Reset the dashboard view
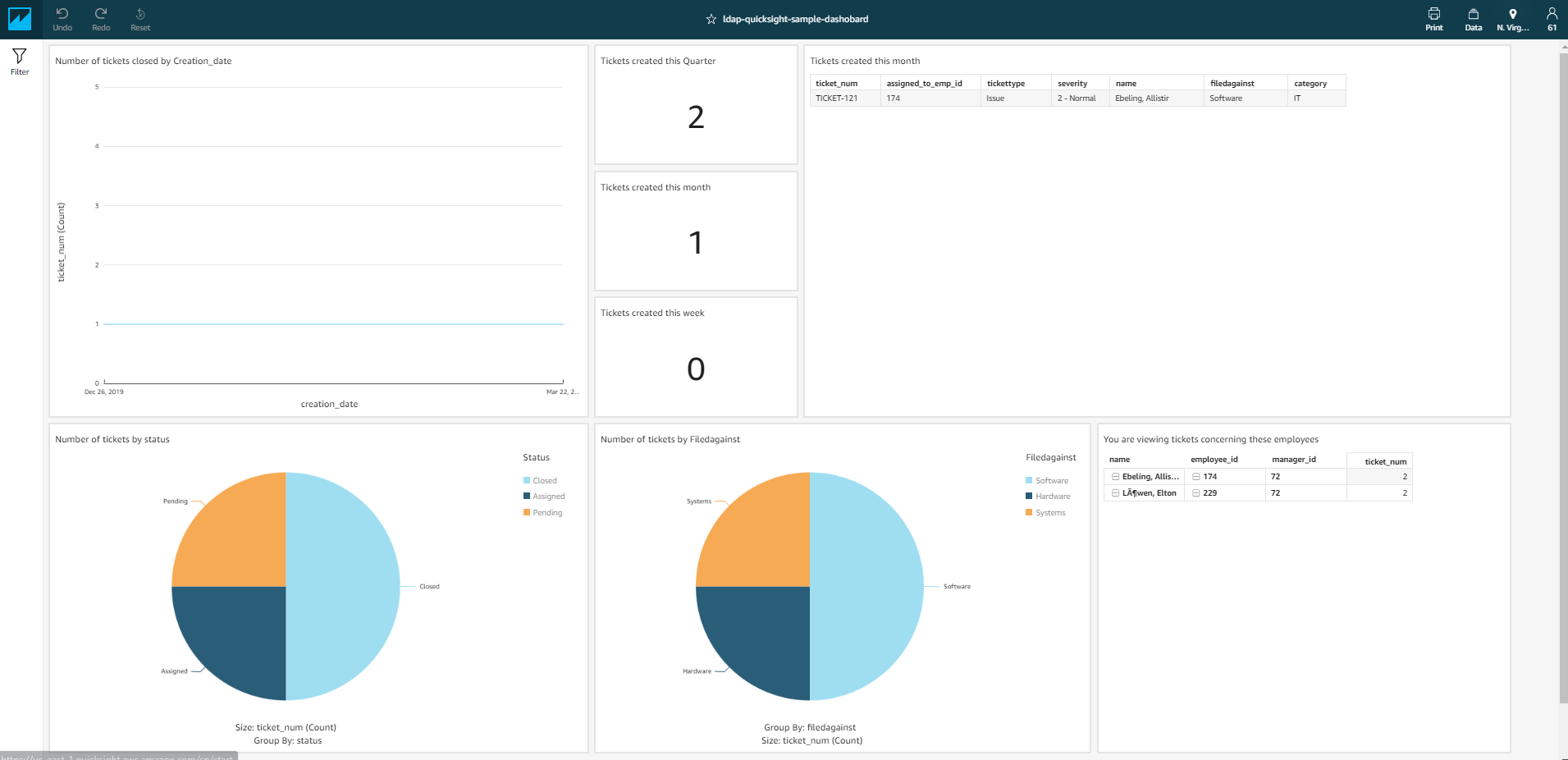The height and width of the screenshot is (760, 1568). point(140,19)
